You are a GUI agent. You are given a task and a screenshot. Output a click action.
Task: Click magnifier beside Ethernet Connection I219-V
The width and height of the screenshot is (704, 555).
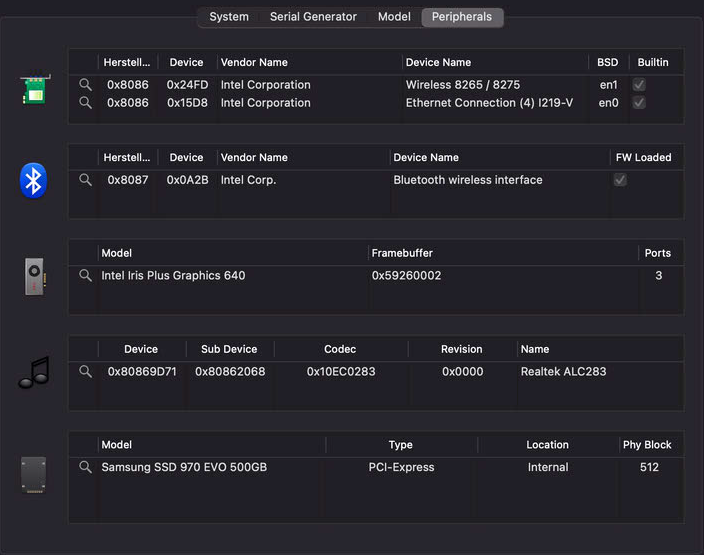point(85,103)
